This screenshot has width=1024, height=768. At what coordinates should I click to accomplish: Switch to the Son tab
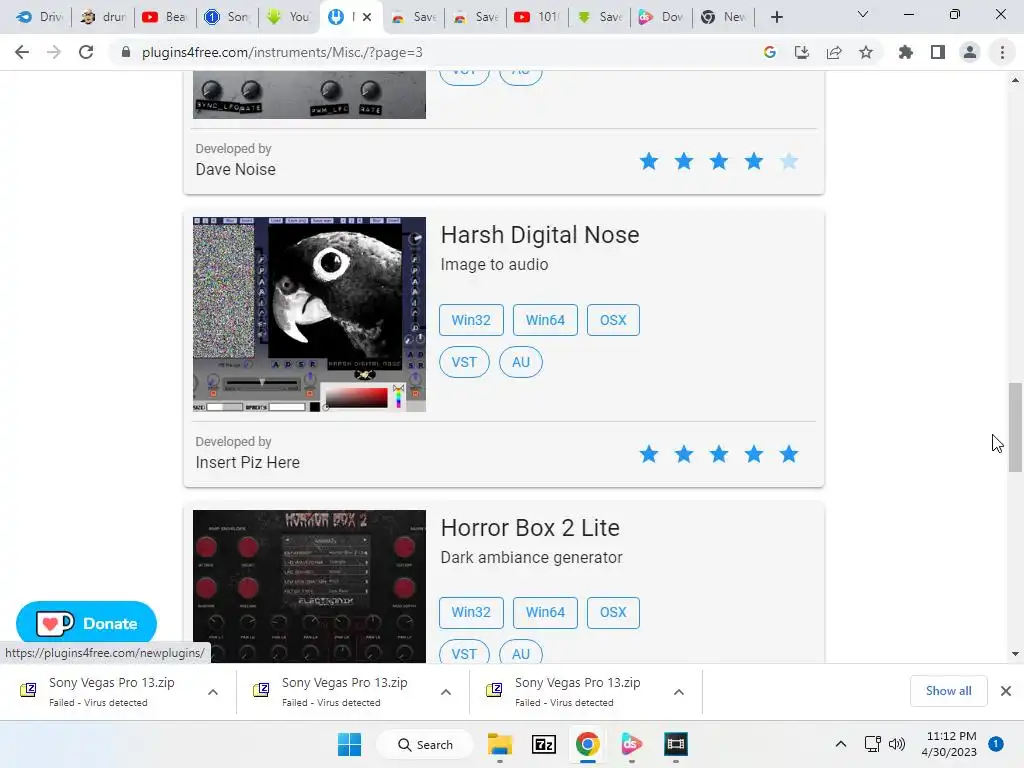pos(227,17)
